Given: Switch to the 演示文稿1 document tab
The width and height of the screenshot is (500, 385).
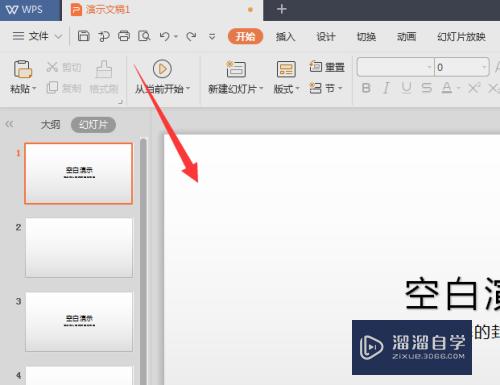Looking at the screenshot, I should click(162, 10).
